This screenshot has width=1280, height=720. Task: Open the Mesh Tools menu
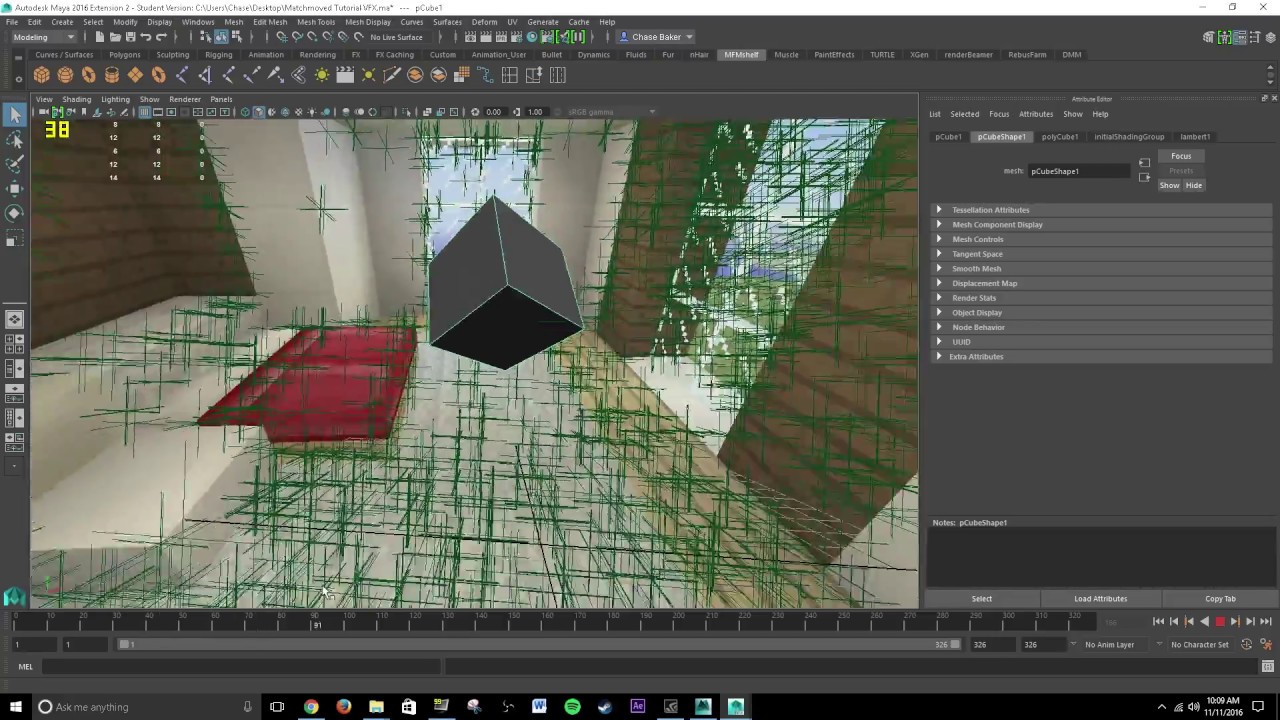[x=316, y=22]
